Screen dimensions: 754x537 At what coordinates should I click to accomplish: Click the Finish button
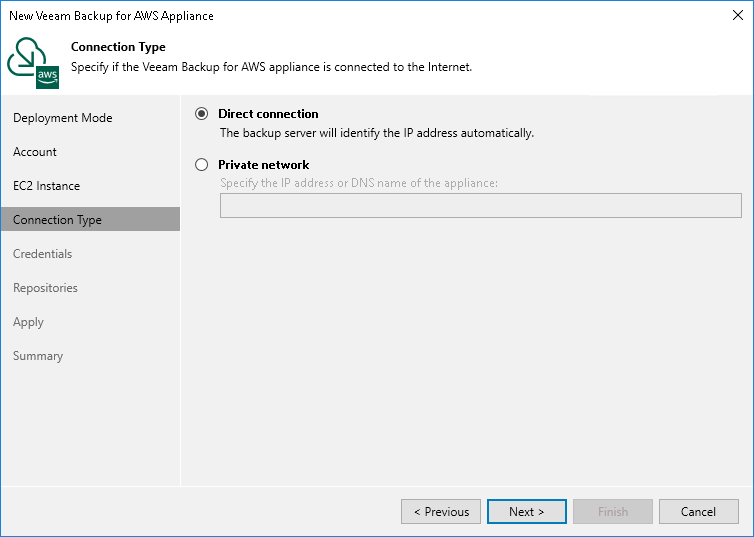[612, 512]
